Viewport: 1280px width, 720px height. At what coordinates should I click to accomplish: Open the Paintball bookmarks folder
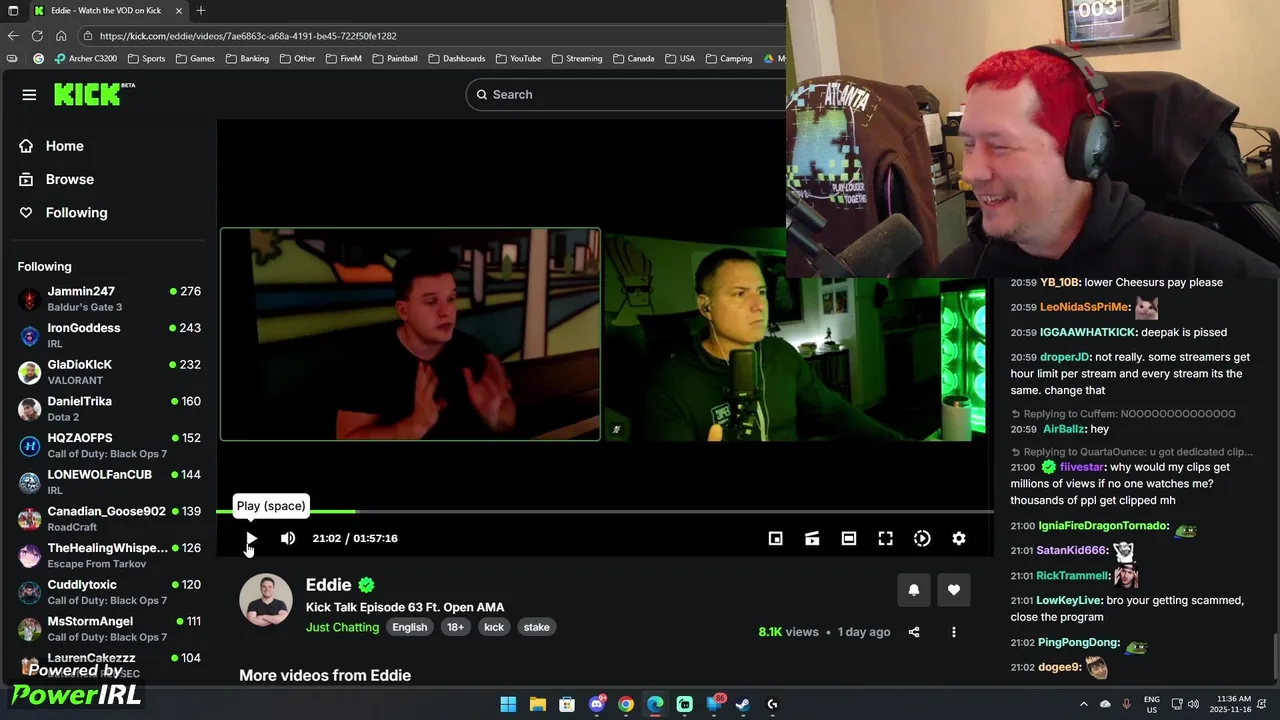point(395,58)
